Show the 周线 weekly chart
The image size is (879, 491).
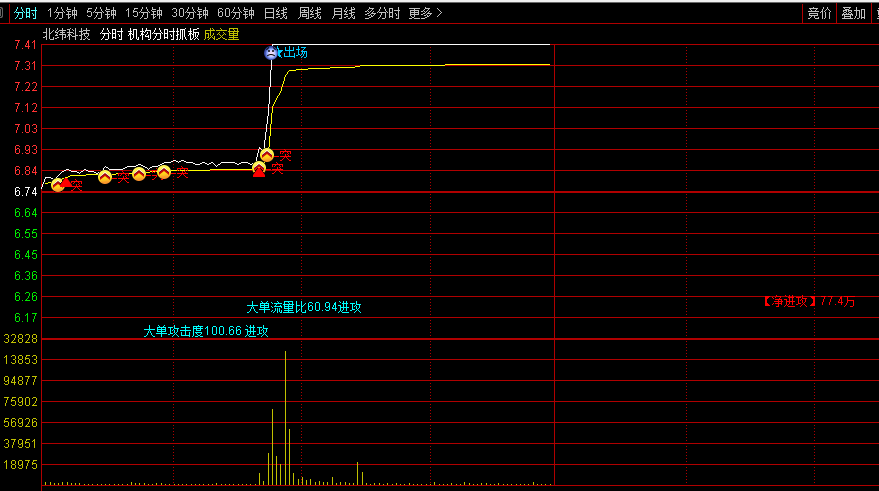[309, 13]
